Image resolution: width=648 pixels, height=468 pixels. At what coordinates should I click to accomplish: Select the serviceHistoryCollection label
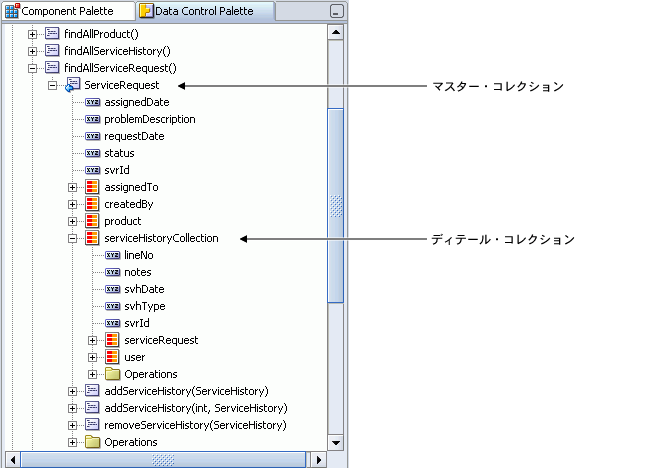(161, 238)
